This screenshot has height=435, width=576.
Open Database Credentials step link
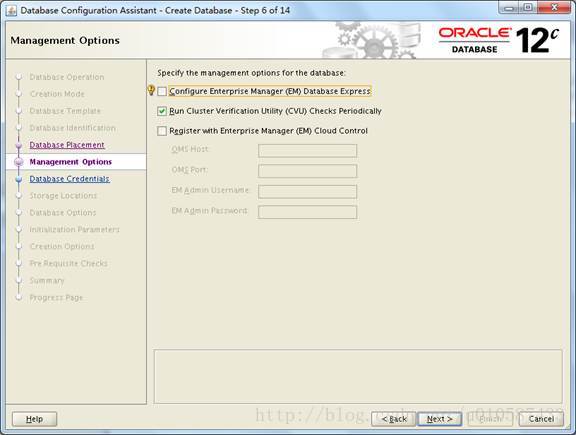(69, 179)
